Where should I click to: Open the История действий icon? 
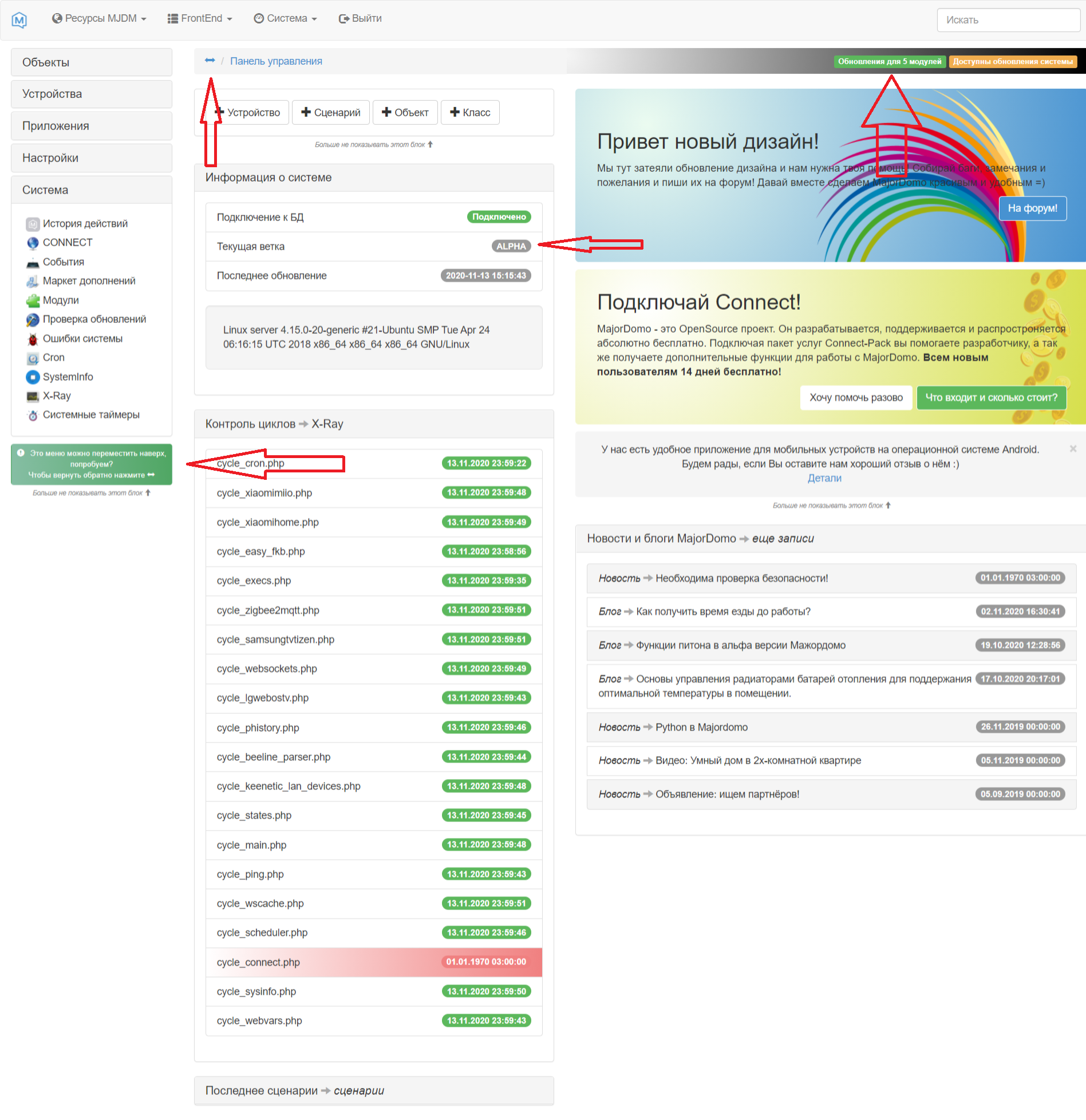33,224
